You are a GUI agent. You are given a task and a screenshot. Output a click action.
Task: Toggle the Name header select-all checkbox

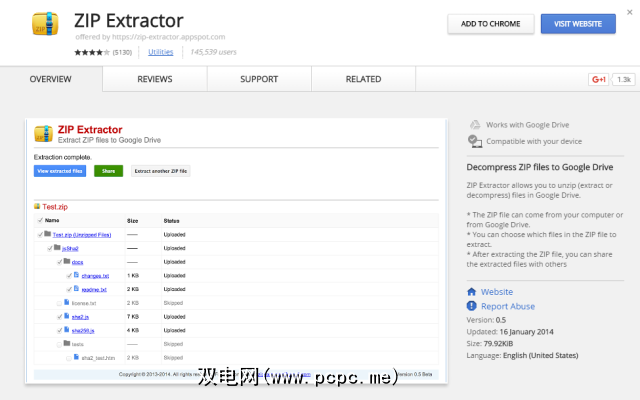[40, 220]
